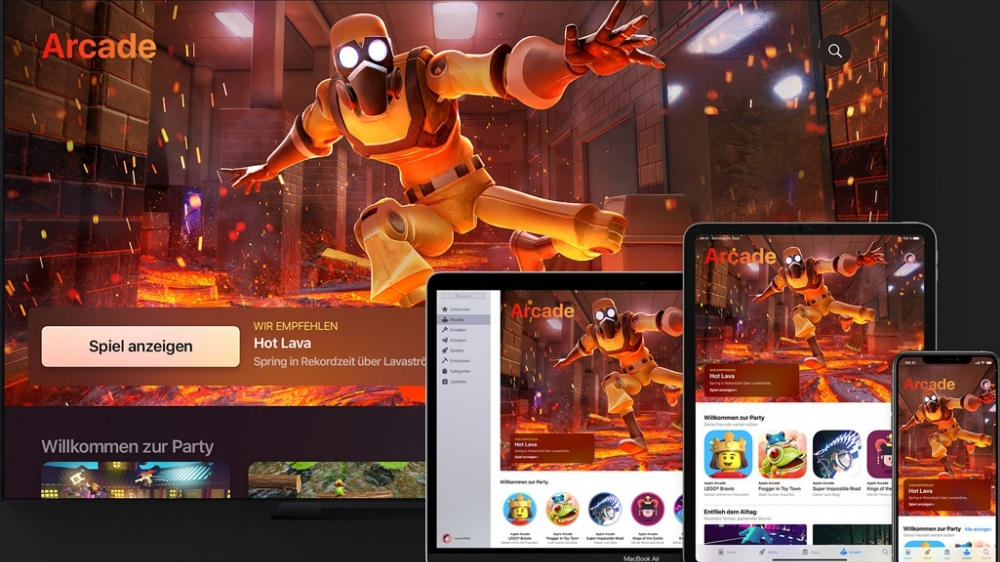Tap 'Spiel anzeigen' on the iPad Hot Lava card
Viewport: 1000px width, 562px height.
click(x=723, y=390)
